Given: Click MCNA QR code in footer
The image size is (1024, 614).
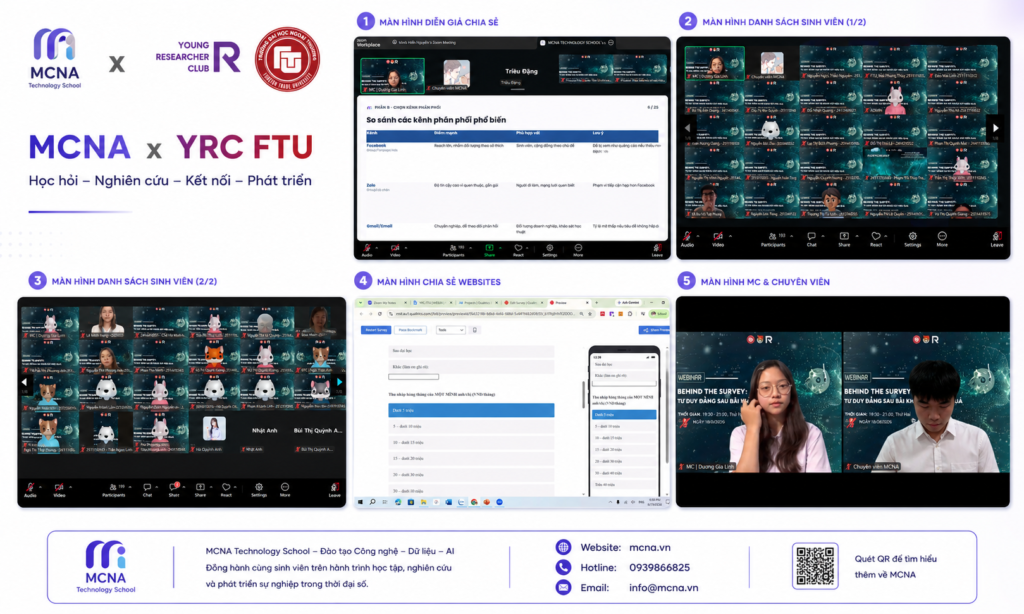Looking at the screenshot, I should pyautogui.click(x=815, y=566).
